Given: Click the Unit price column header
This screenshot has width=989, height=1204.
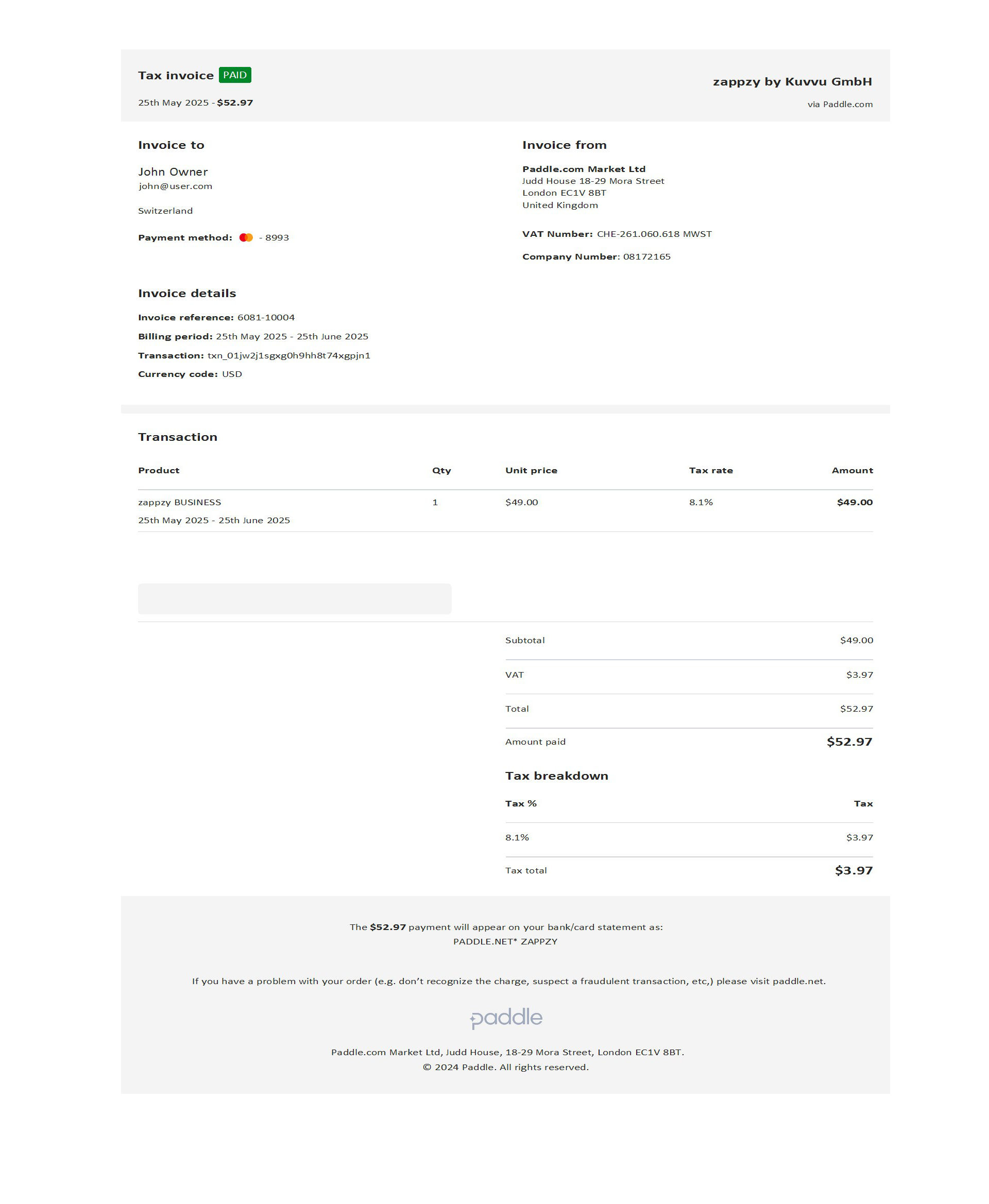Looking at the screenshot, I should coord(531,471).
